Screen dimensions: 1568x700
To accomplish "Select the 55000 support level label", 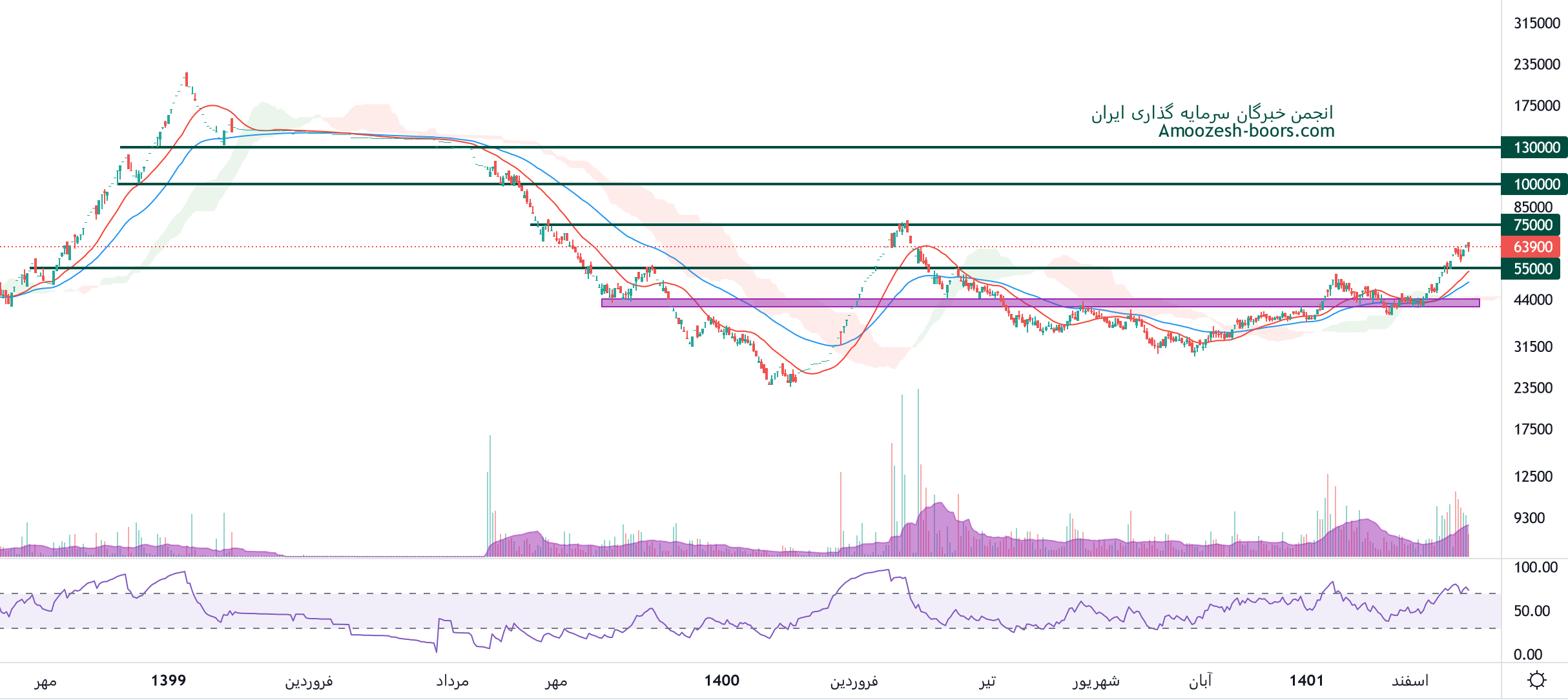I will click(x=1532, y=269).
